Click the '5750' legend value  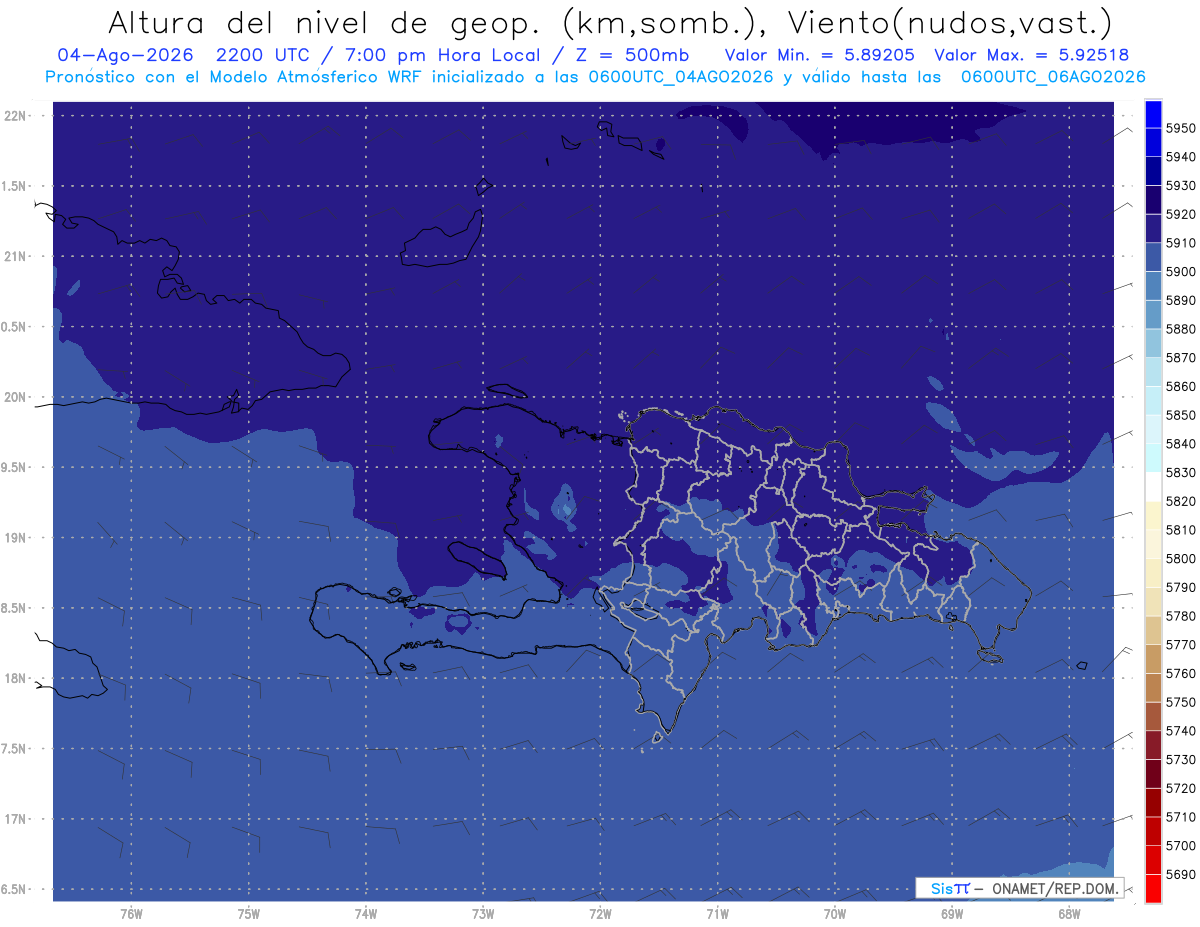[1181, 702]
